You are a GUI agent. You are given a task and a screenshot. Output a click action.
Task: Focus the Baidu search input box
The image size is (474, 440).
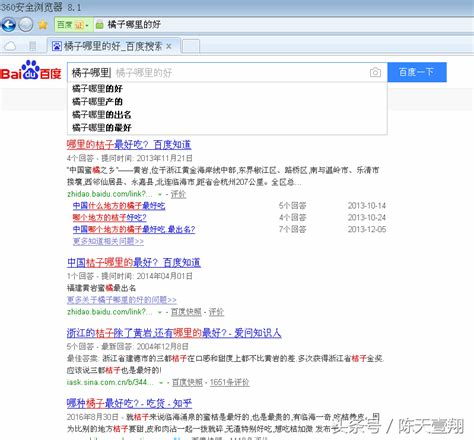click(x=227, y=72)
